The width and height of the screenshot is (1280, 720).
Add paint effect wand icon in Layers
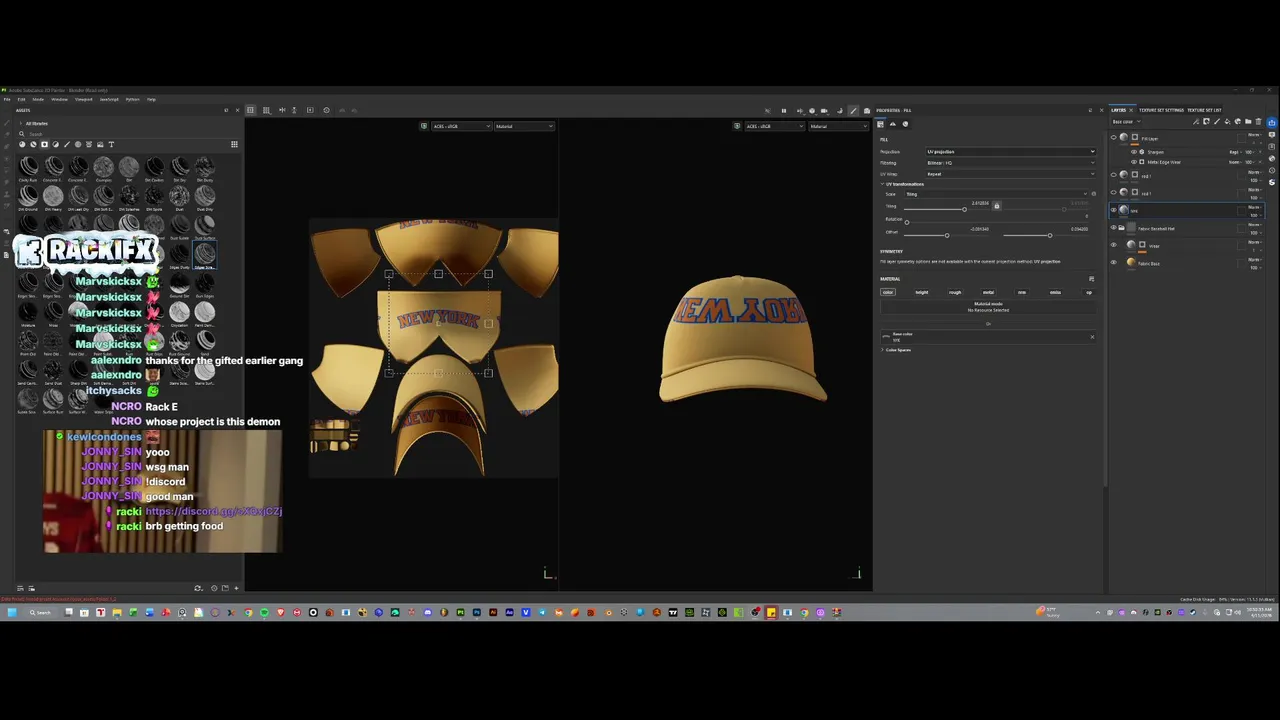pos(1196,122)
